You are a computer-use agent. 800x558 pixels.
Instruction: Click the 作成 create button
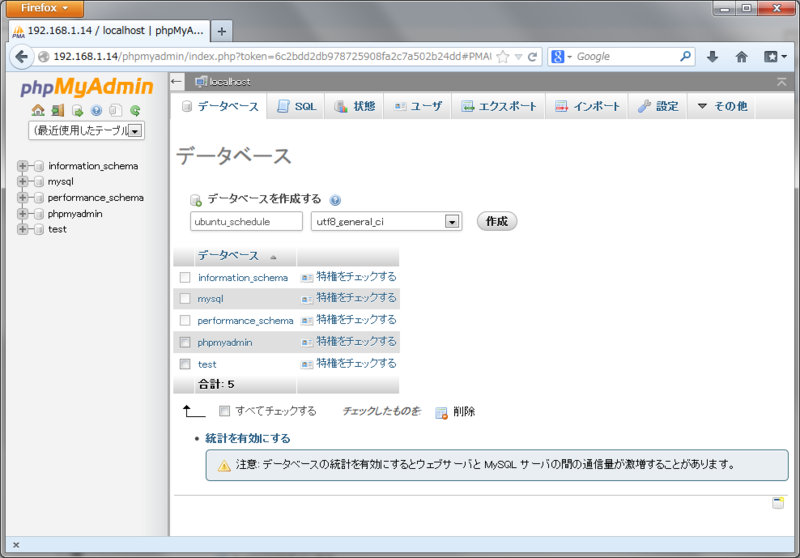497,221
